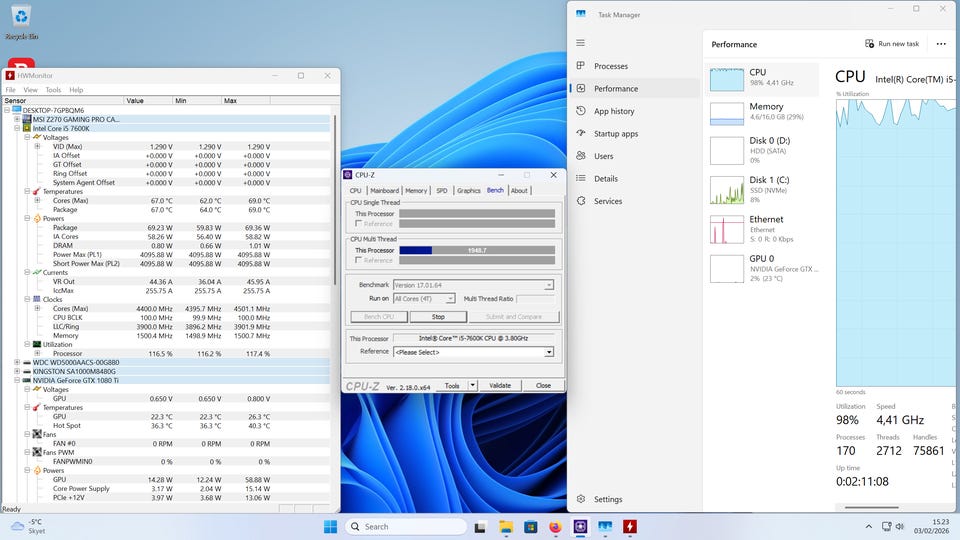This screenshot has width=960, height=540.
Task: Expand the MSI Z270 GAMING PRO node
Action: pyautogui.click(x=18, y=119)
